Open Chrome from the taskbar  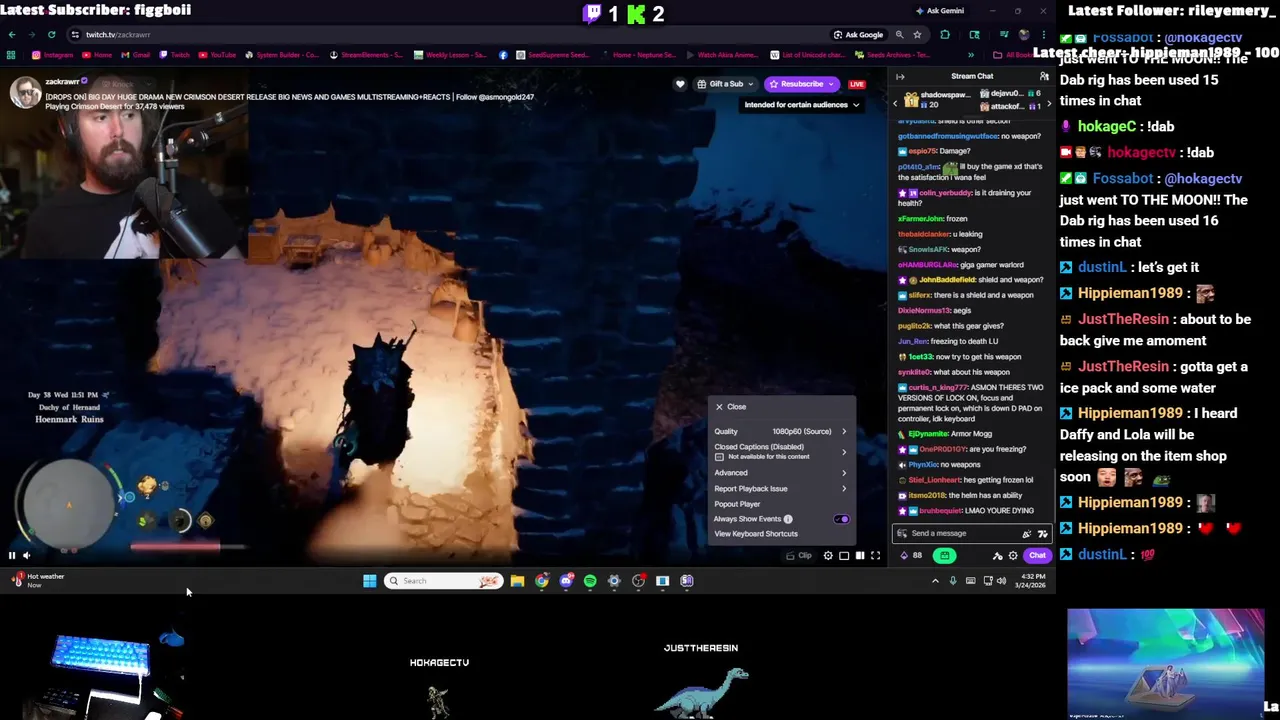542,581
